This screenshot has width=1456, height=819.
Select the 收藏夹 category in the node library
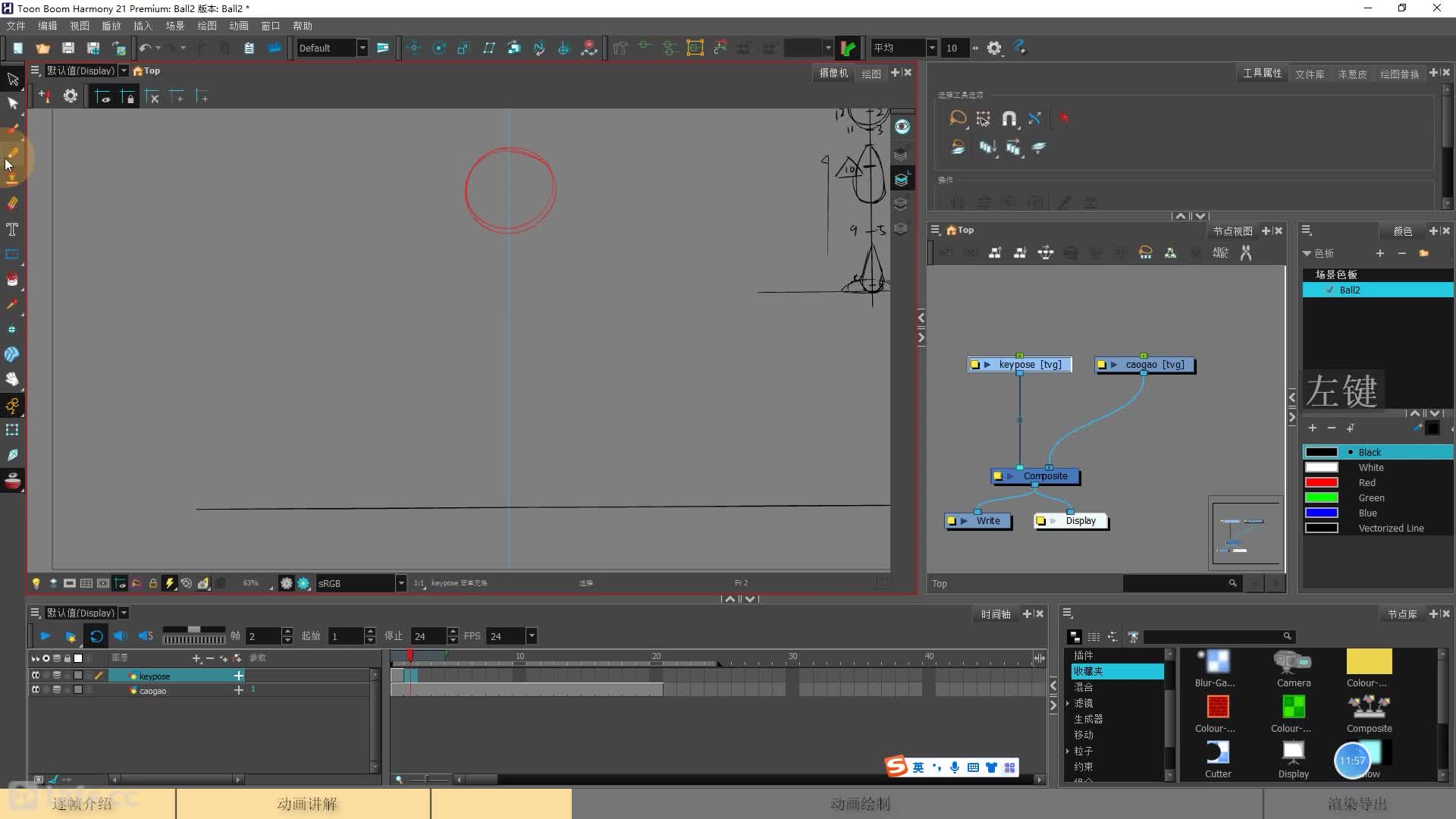click(1117, 671)
